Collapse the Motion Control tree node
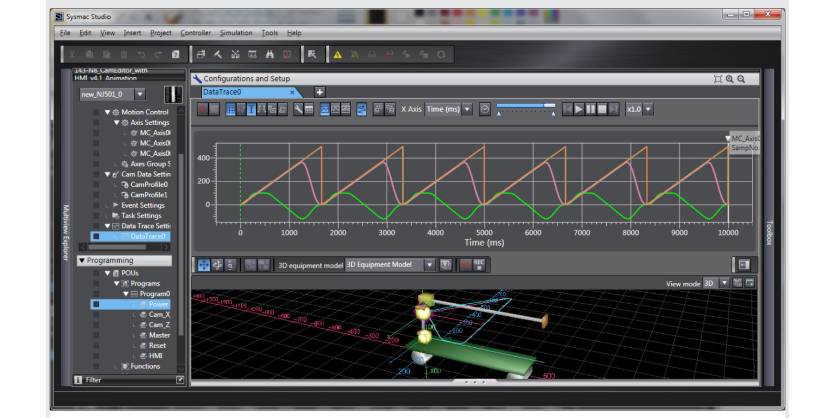The width and height of the screenshot is (836, 418). [107, 112]
